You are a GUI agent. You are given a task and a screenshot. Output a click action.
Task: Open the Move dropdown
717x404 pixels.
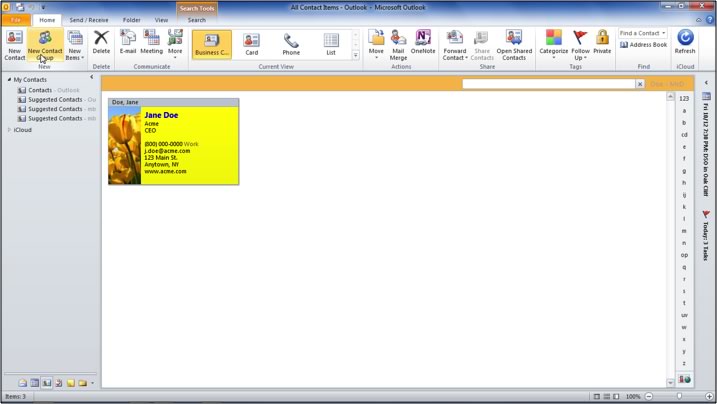click(376, 45)
